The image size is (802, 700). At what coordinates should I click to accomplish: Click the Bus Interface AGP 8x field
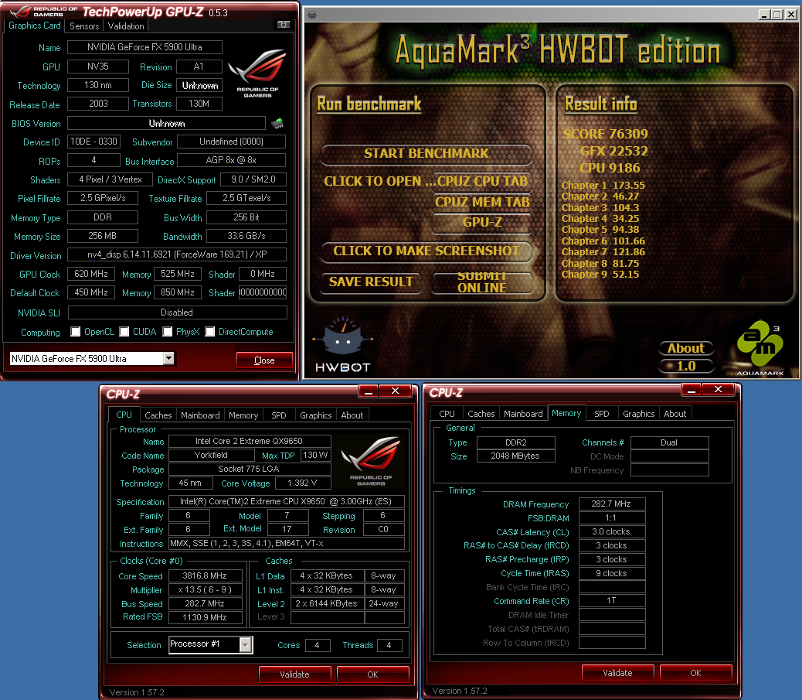tap(231, 160)
